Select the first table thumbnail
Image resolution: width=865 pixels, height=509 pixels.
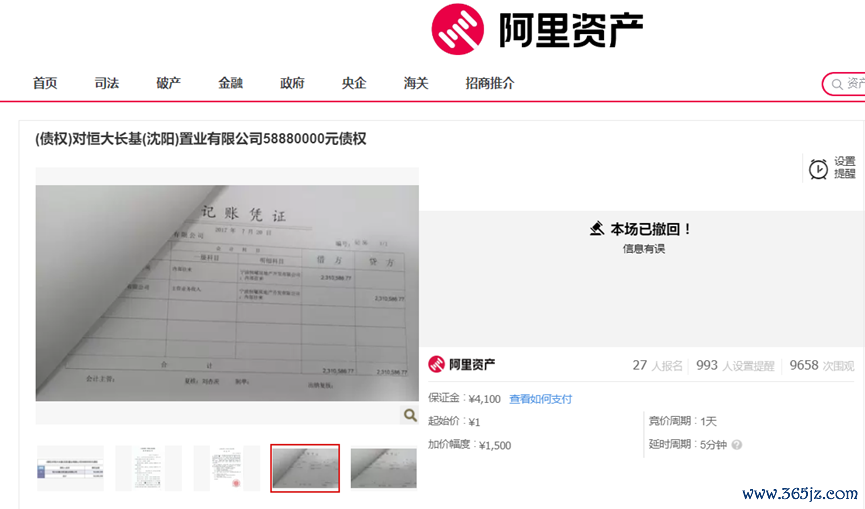click(70, 468)
